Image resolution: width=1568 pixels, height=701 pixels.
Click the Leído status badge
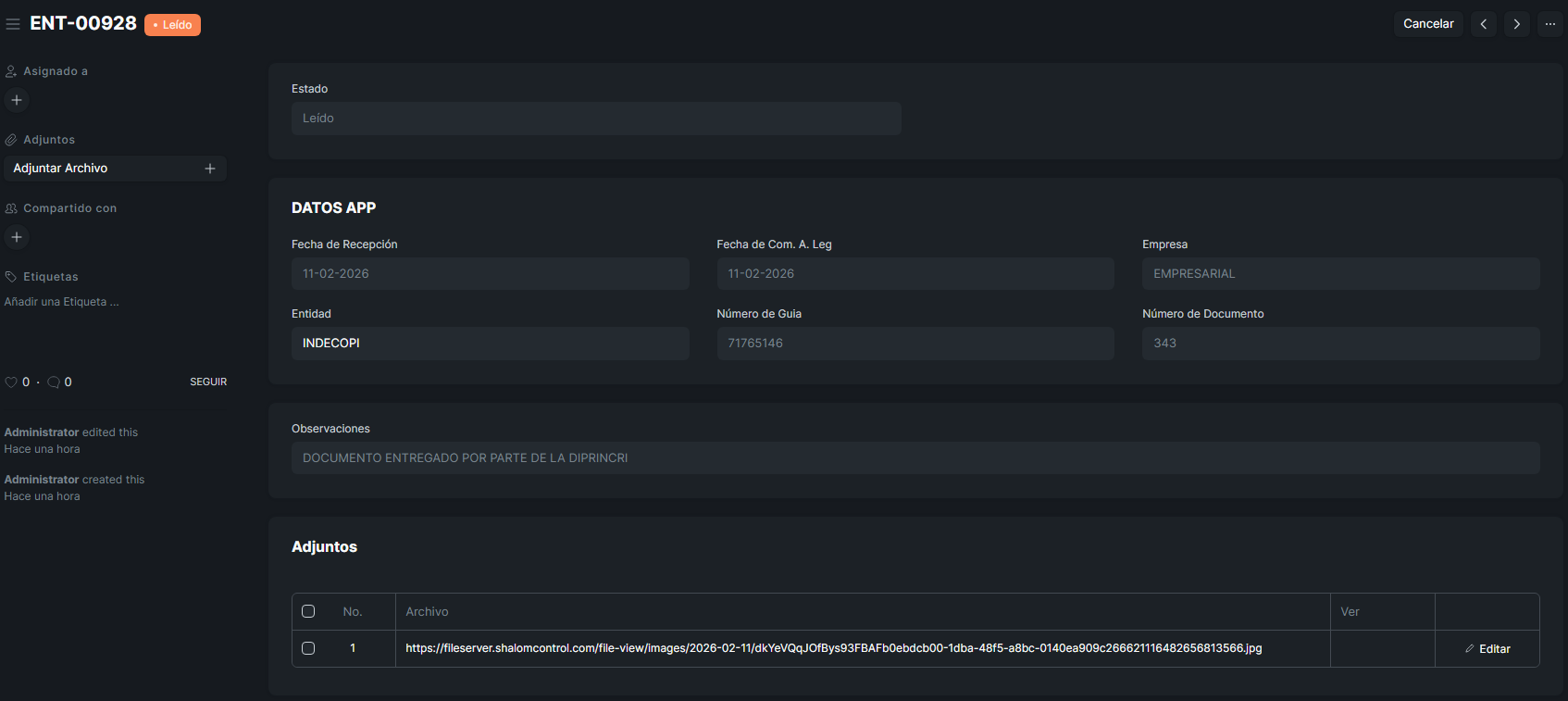[x=172, y=25]
